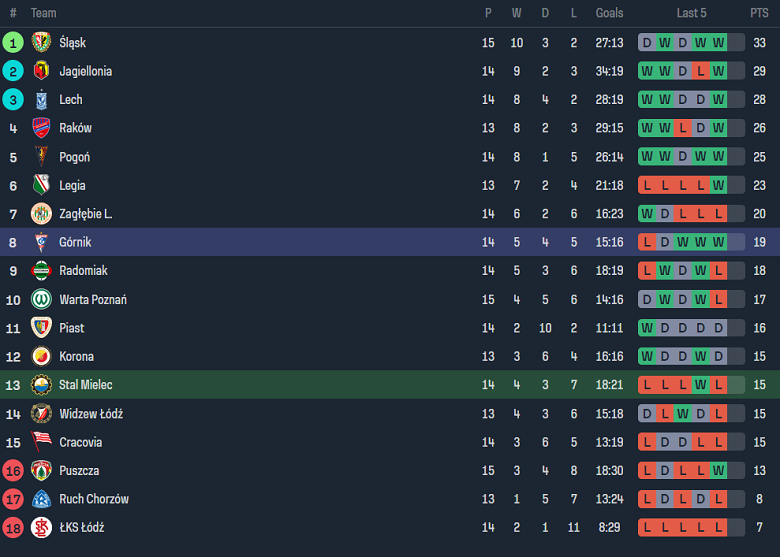Select the Radomiak team name

(83, 271)
